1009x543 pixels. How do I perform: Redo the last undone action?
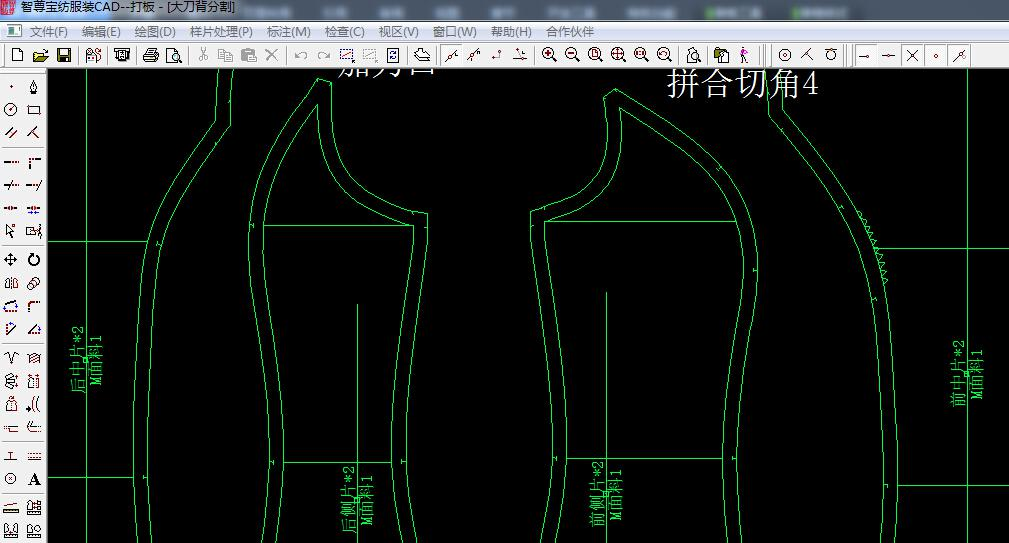(324, 55)
